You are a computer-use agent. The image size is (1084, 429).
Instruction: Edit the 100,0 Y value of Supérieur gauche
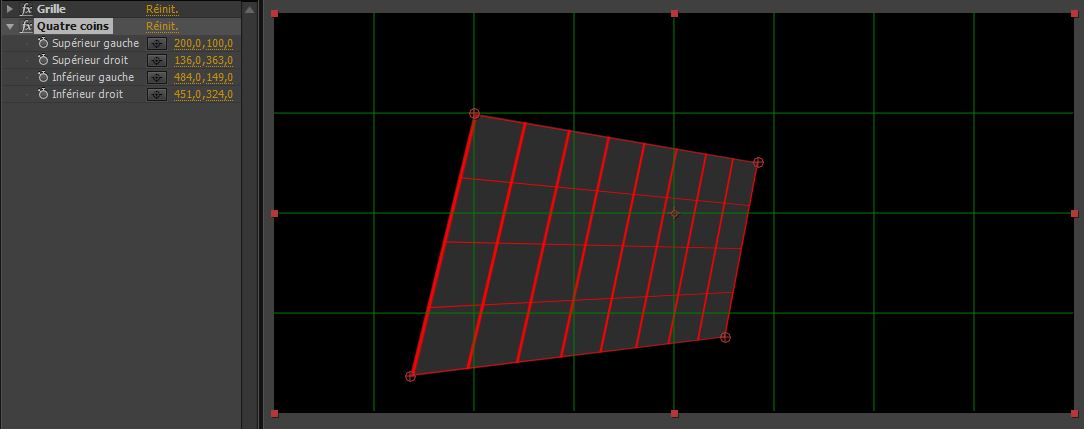click(220, 44)
